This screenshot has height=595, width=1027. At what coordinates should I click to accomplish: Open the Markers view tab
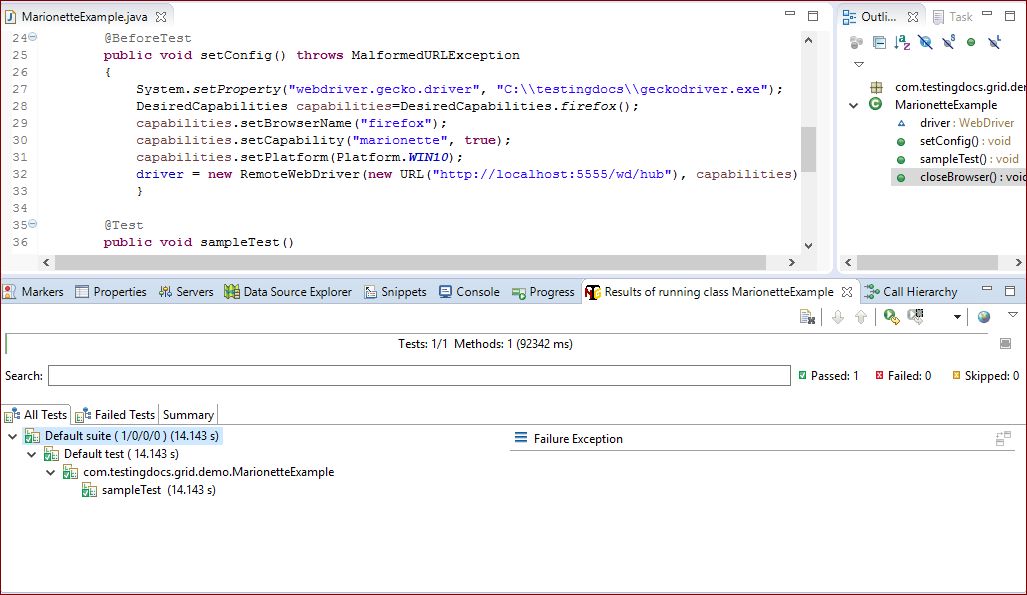[x=34, y=292]
